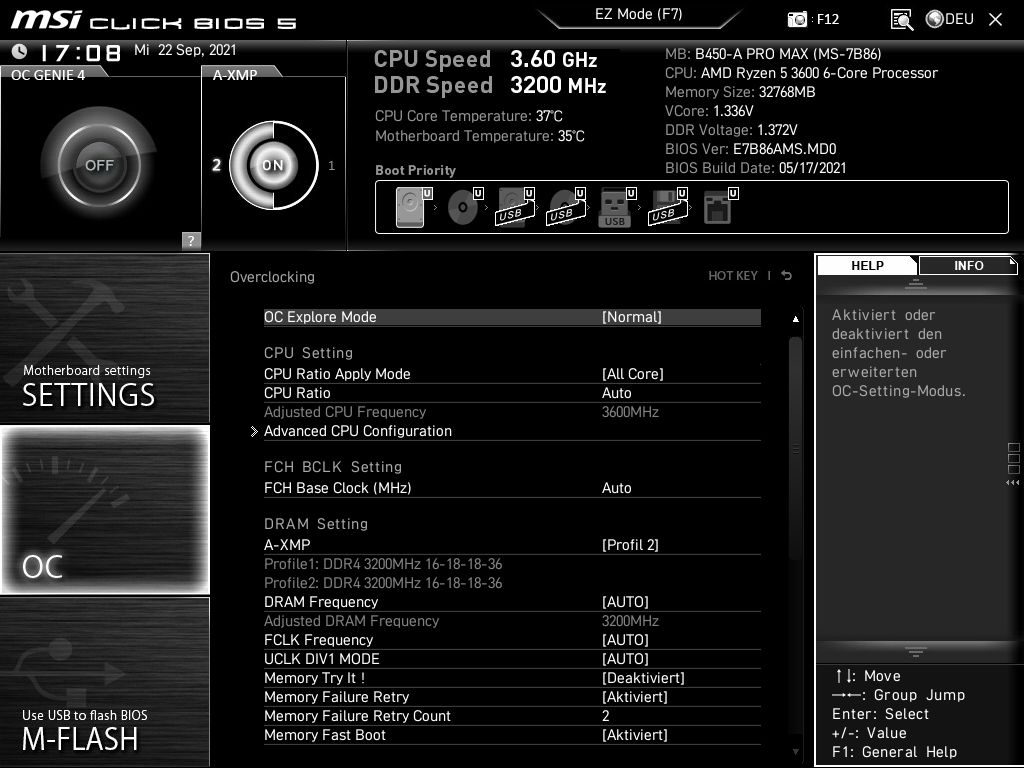
Task: Click the DDR Voltage 1.372V reading
Action: click(x=731, y=130)
